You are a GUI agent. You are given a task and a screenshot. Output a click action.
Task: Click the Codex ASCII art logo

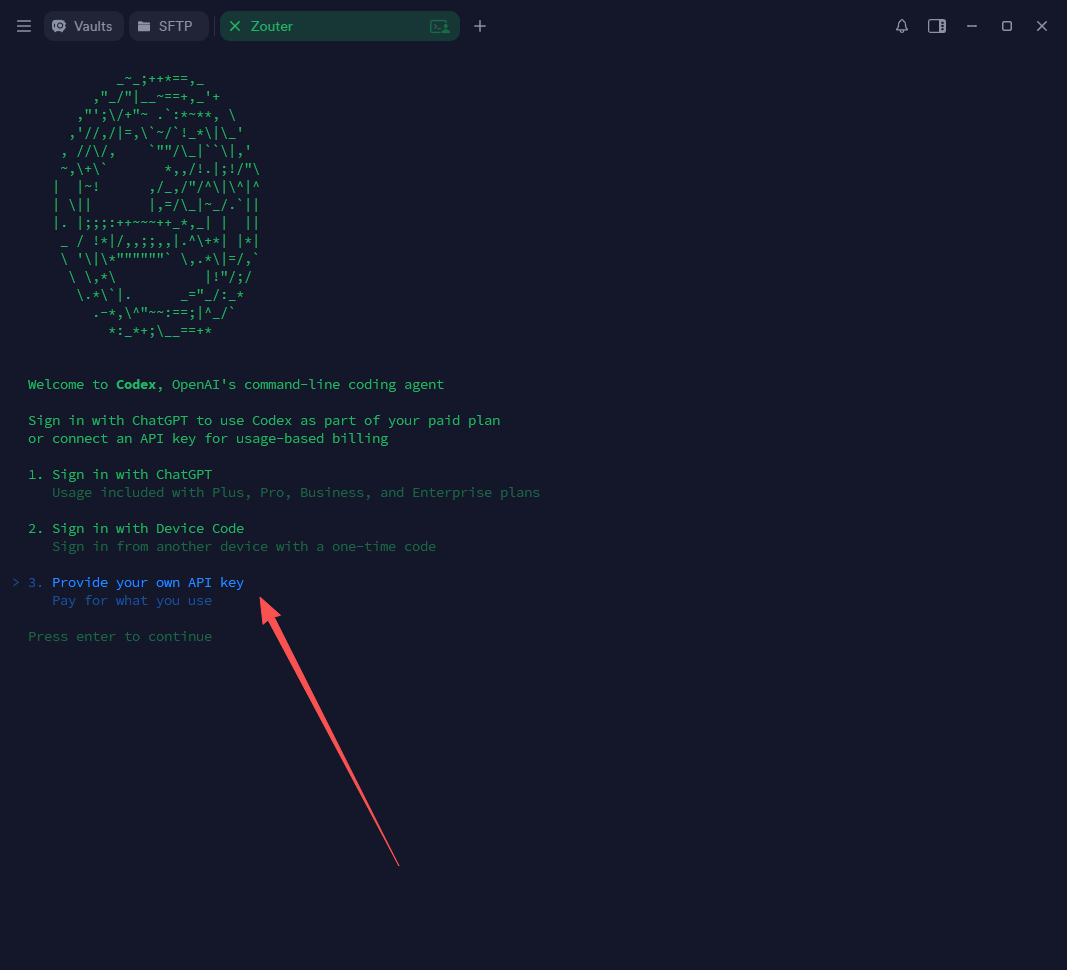point(157,206)
